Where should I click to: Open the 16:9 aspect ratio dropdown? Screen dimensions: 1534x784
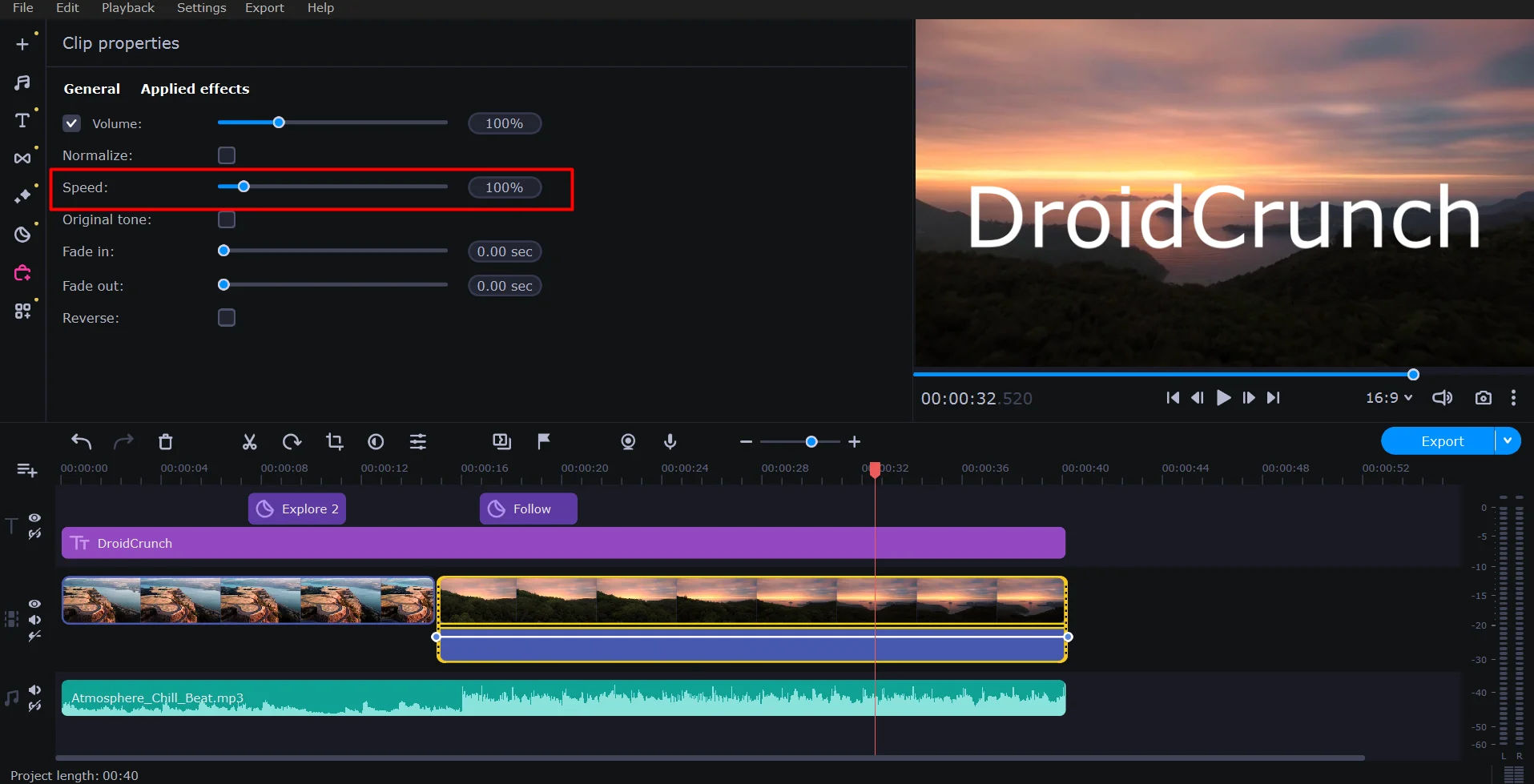tap(1388, 398)
